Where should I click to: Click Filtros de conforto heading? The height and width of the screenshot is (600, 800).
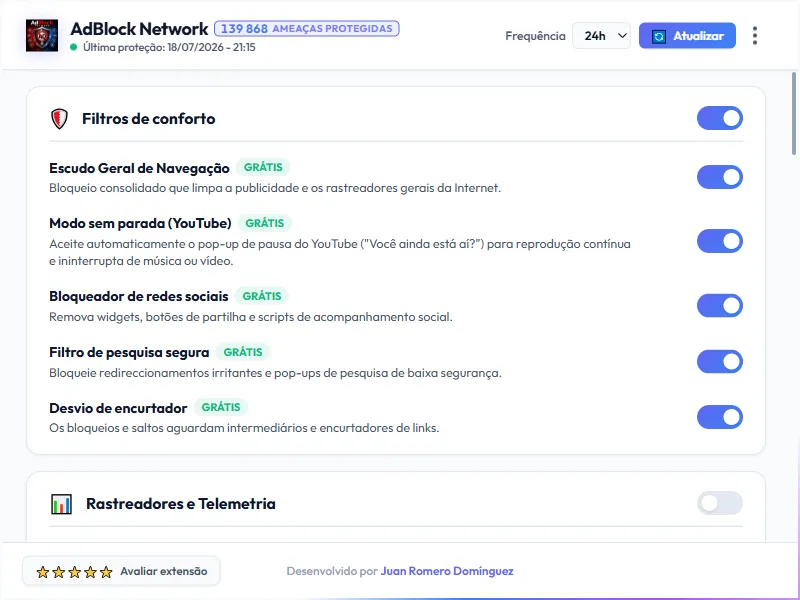148,119
